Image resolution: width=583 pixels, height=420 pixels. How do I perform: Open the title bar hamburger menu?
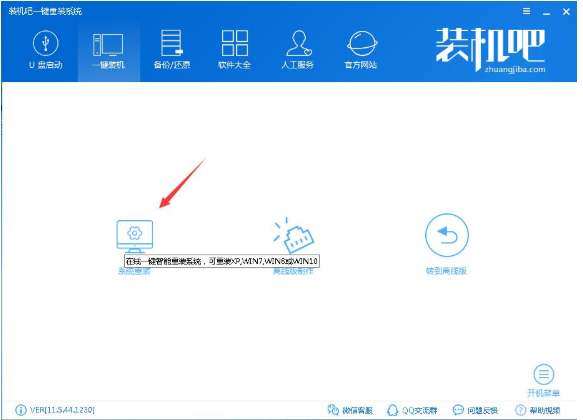click(x=526, y=11)
